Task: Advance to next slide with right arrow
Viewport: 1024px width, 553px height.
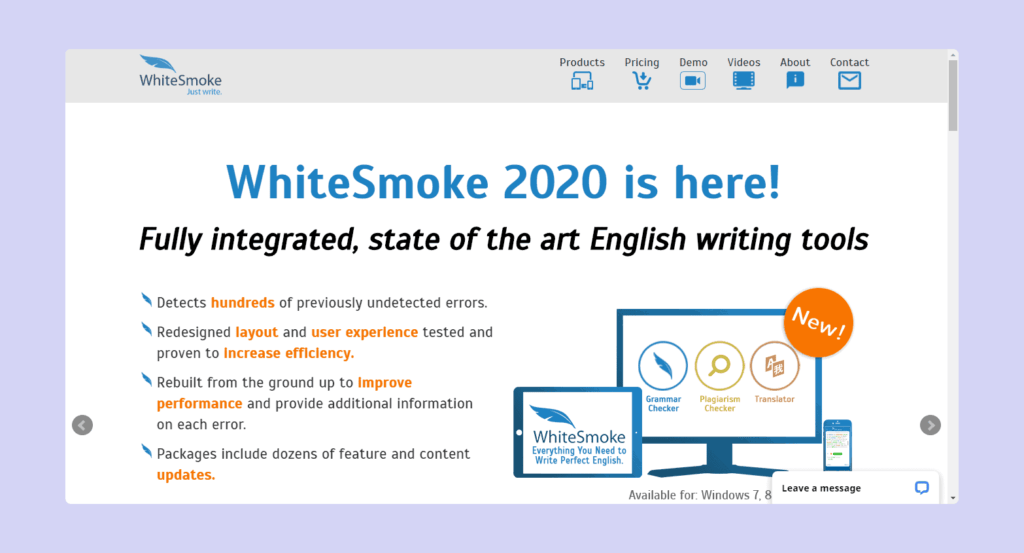Action: tap(930, 425)
